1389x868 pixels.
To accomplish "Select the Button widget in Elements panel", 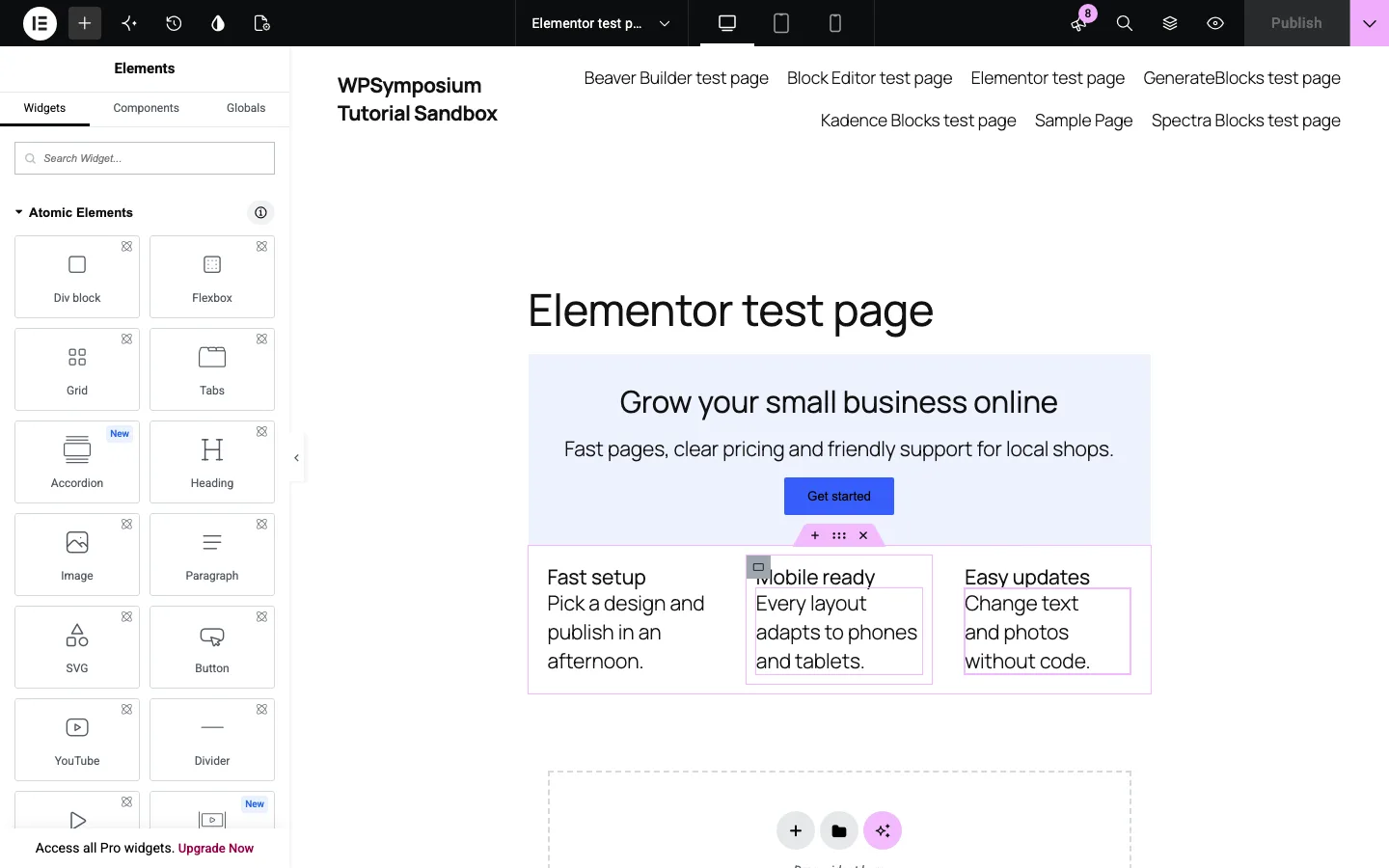I will (212, 647).
